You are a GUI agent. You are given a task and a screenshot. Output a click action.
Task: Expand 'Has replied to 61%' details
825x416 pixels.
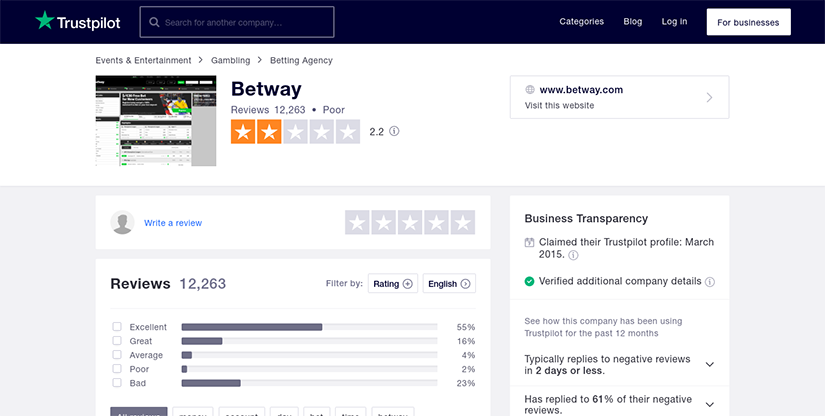[710, 404]
